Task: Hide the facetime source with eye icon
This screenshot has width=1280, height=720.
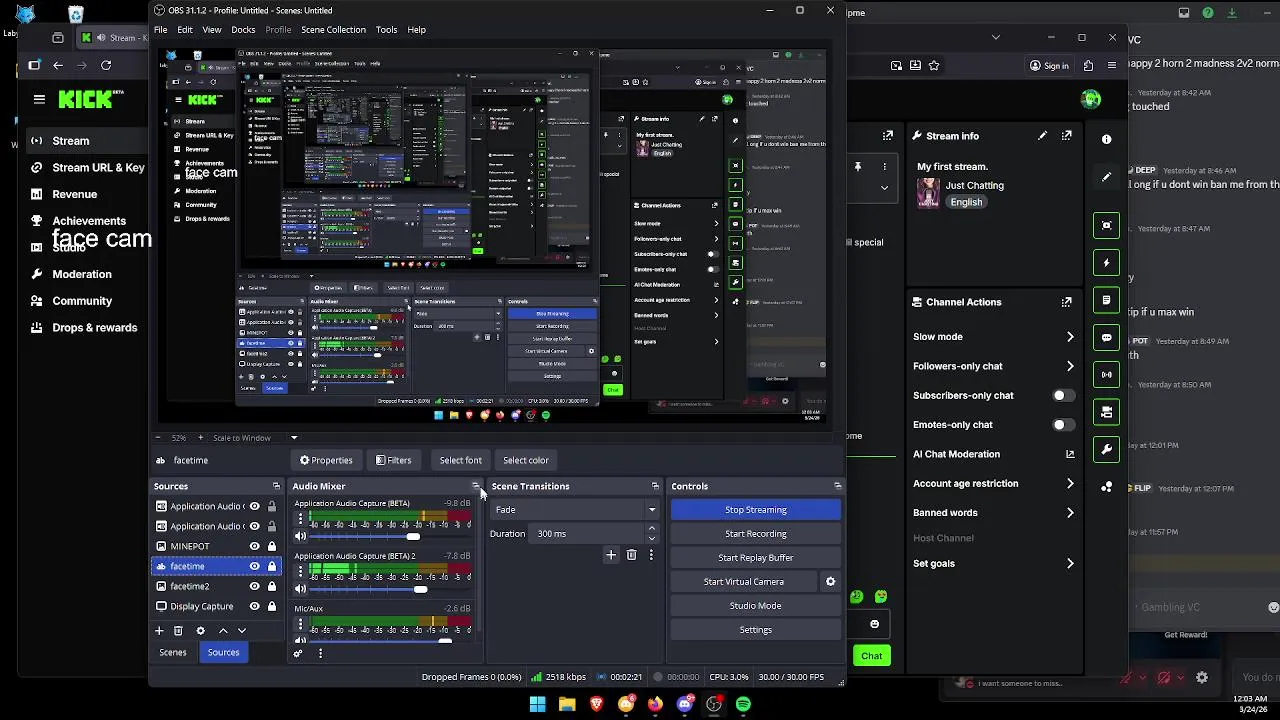Action: pos(254,566)
